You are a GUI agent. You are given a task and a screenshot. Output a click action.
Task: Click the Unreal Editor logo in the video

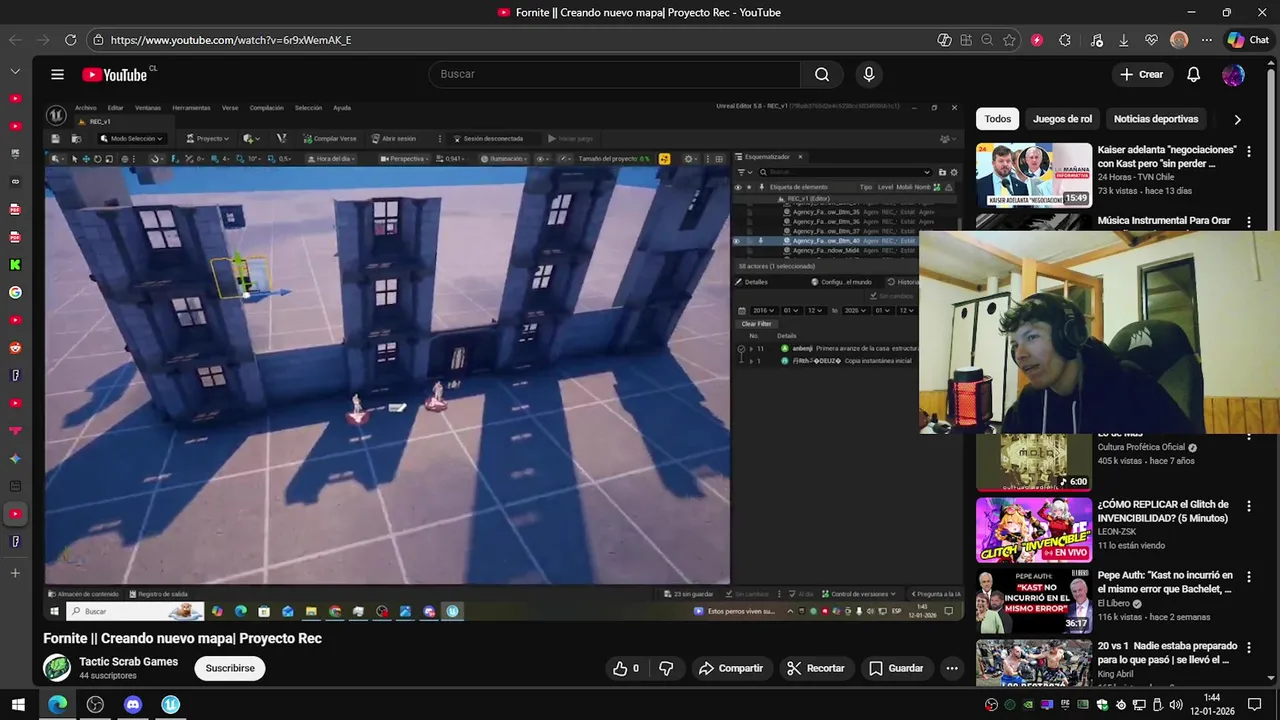coord(57,115)
